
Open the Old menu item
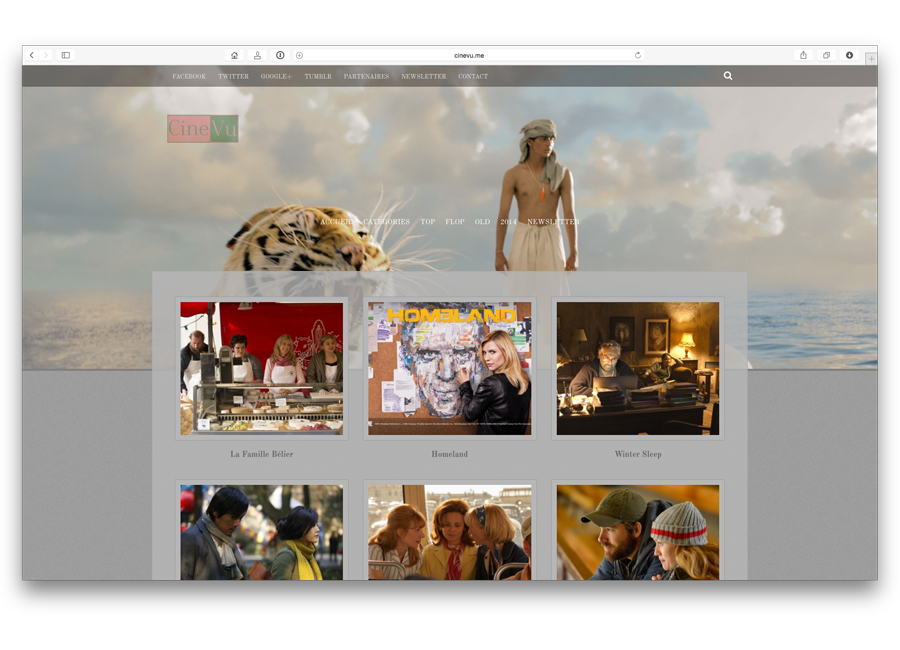482,222
